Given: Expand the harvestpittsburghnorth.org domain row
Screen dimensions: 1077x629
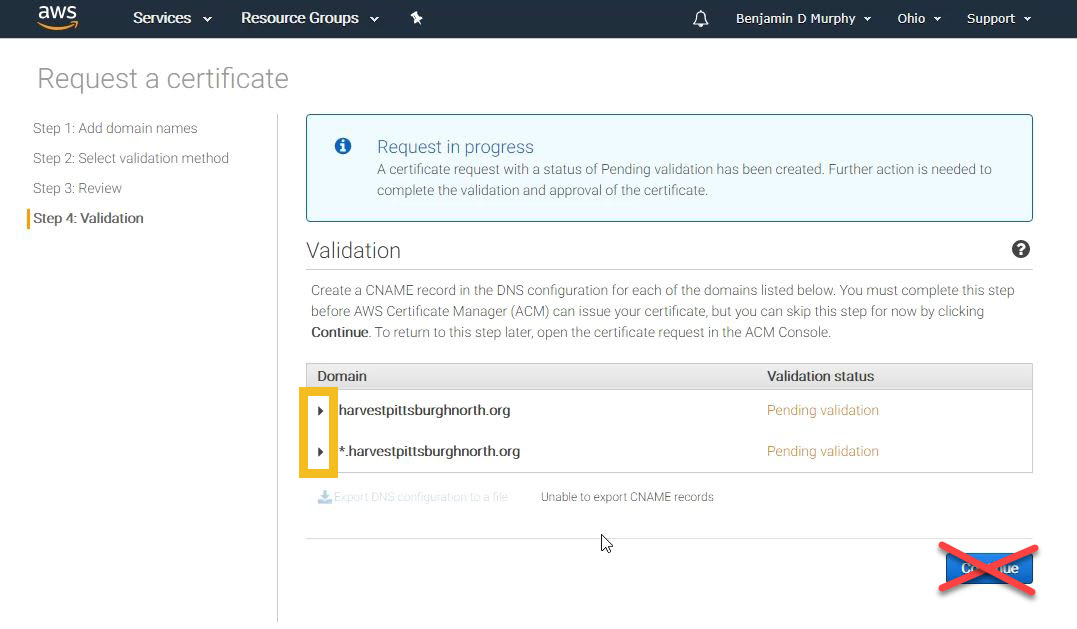Looking at the screenshot, I should [320, 411].
